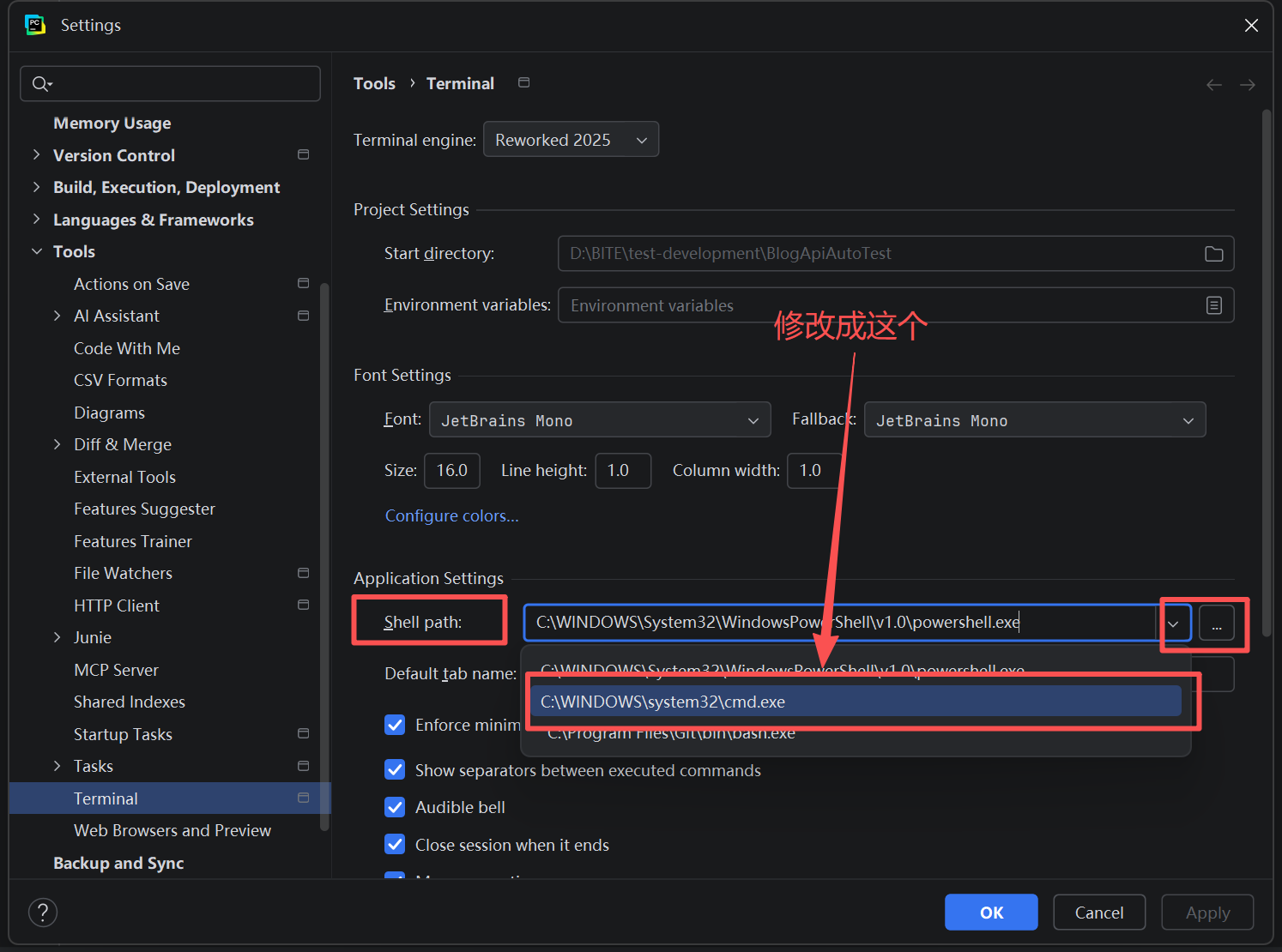The width and height of the screenshot is (1282, 952).
Task: Open the Terminal engine dropdown
Action: tap(571, 139)
